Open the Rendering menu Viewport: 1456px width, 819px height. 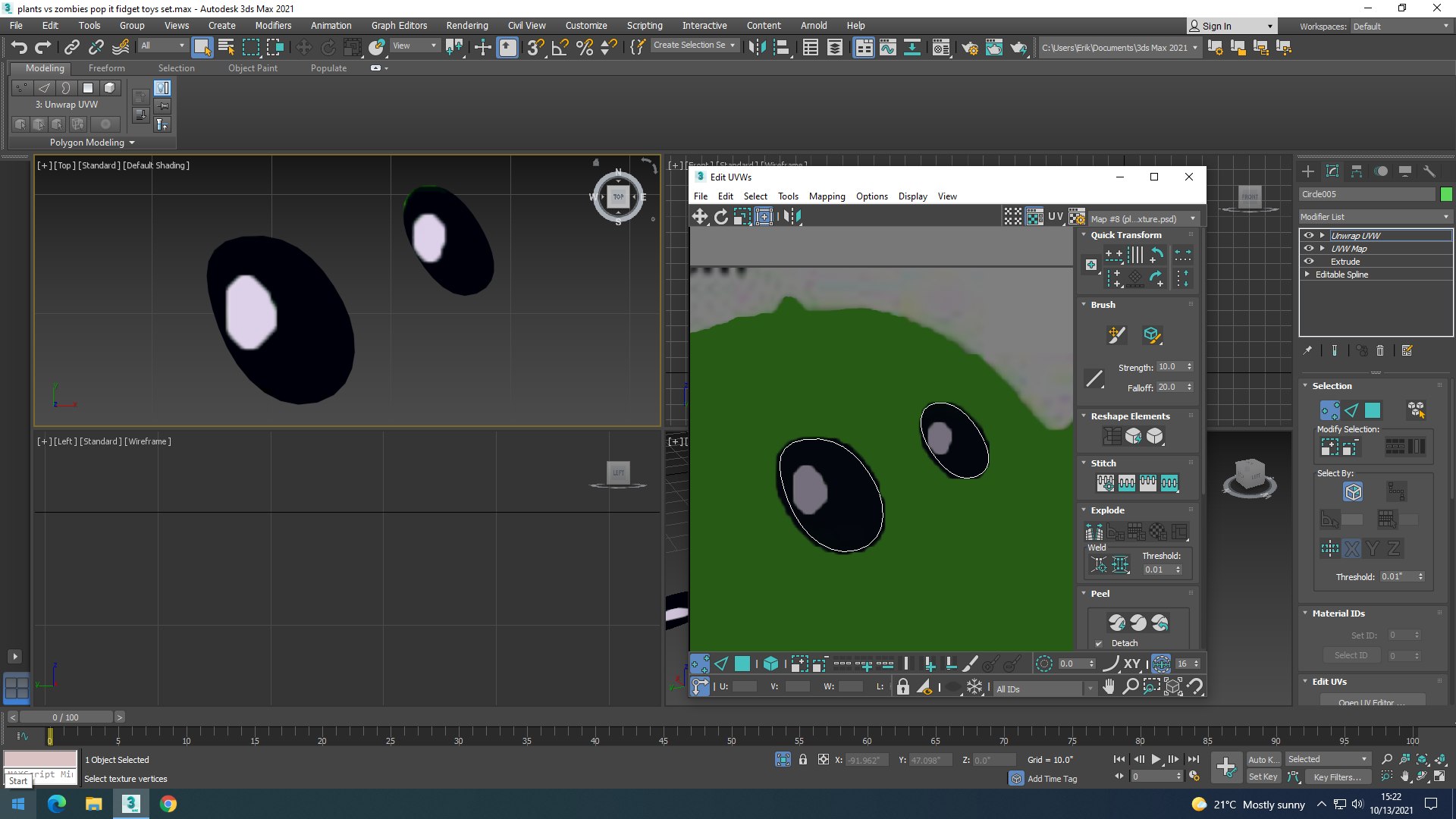[x=466, y=25]
